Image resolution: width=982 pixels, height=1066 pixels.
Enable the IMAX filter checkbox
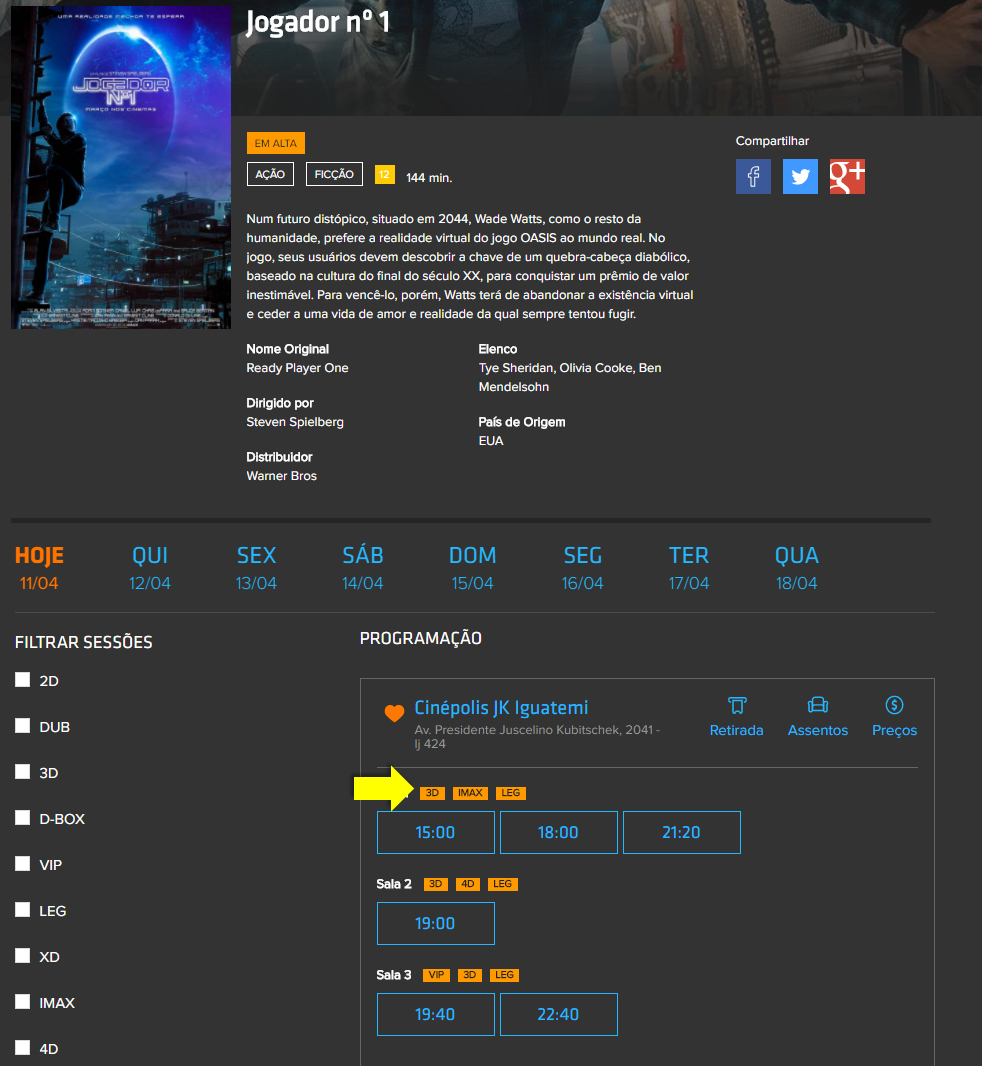23,1002
